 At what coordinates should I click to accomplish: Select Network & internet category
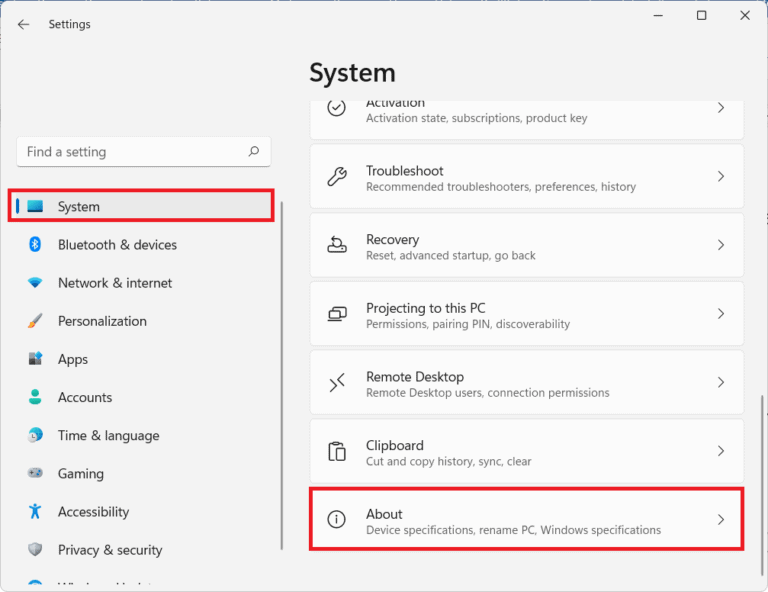pyautogui.click(x=115, y=283)
